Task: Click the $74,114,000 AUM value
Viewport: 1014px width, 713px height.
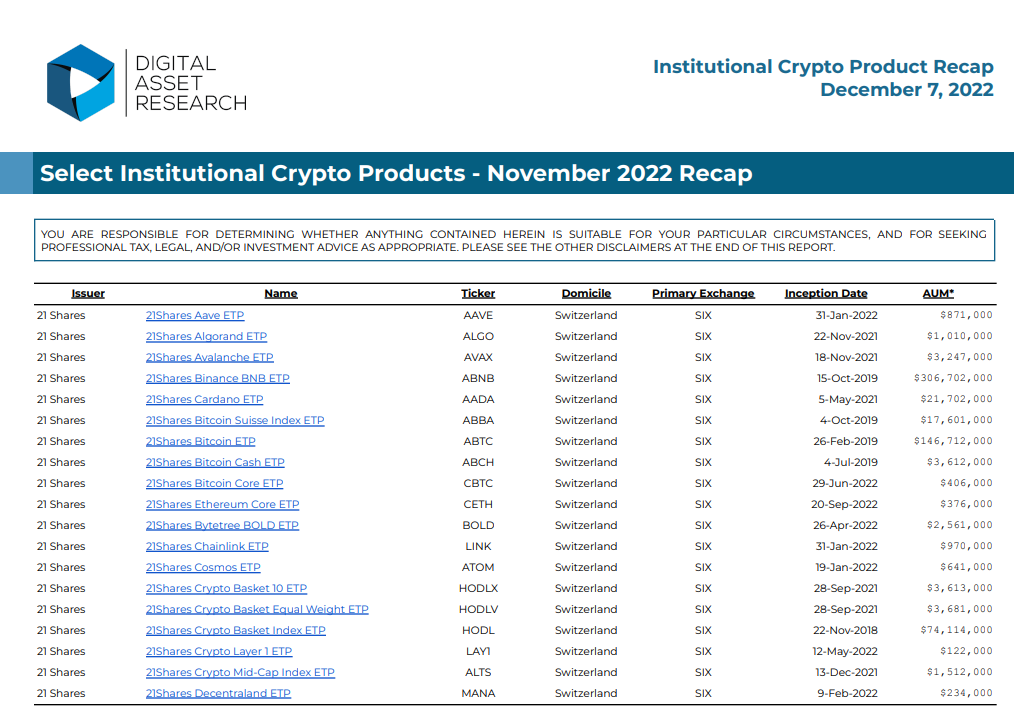Action: [956, 630]
